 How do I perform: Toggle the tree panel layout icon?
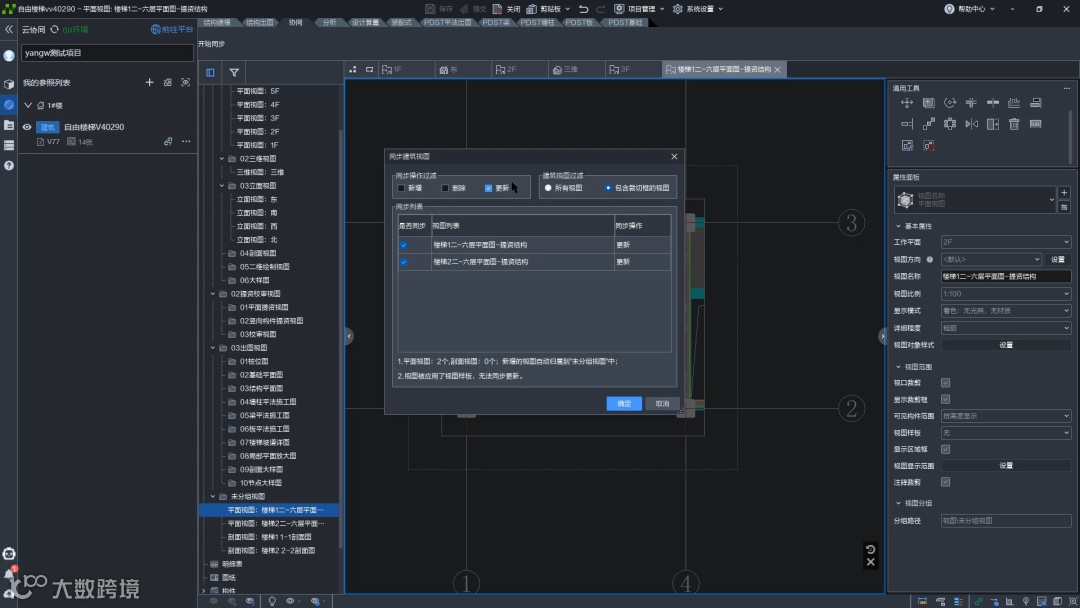tap(210, 72)
